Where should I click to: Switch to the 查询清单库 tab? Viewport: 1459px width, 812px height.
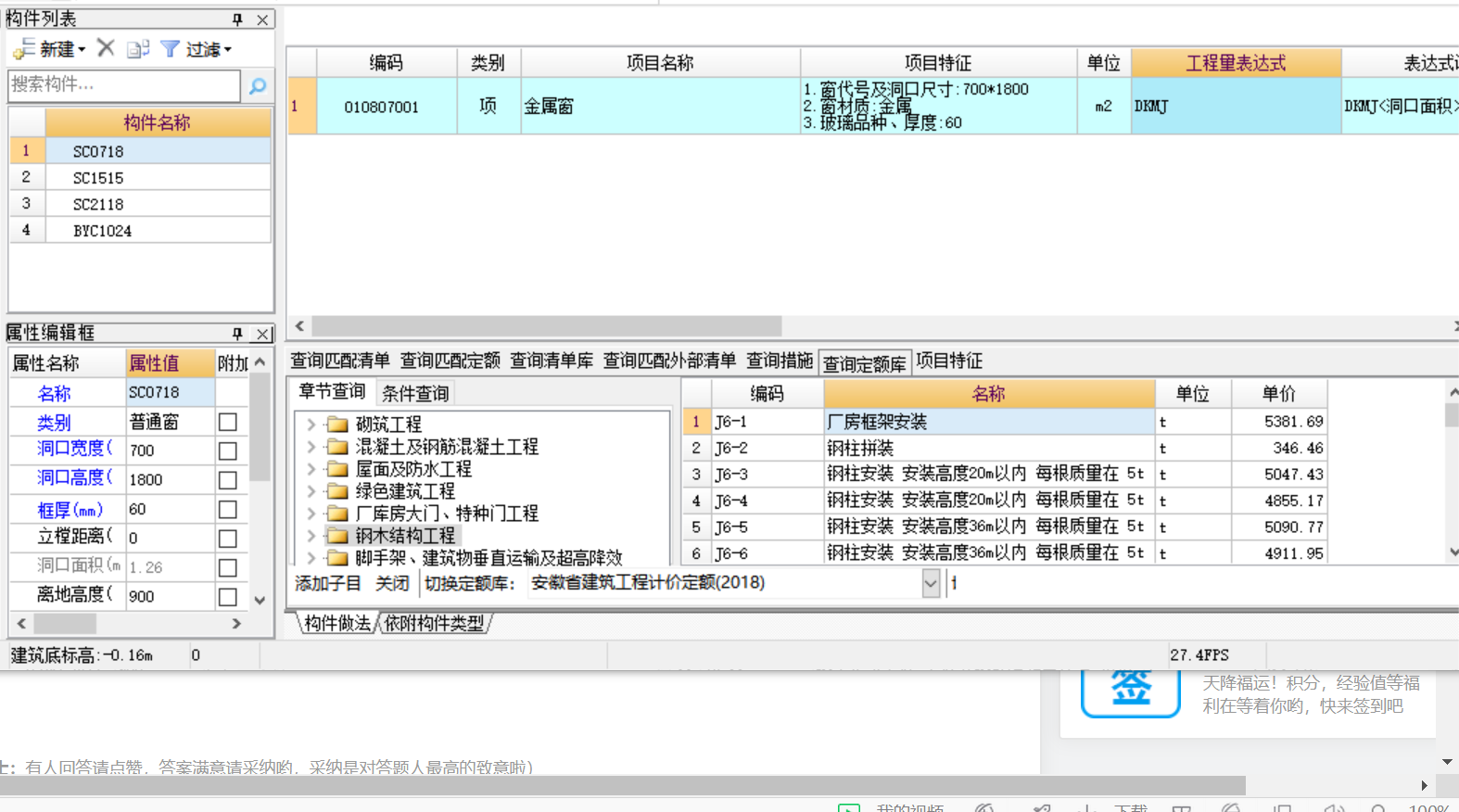click(x=552, y=361)
